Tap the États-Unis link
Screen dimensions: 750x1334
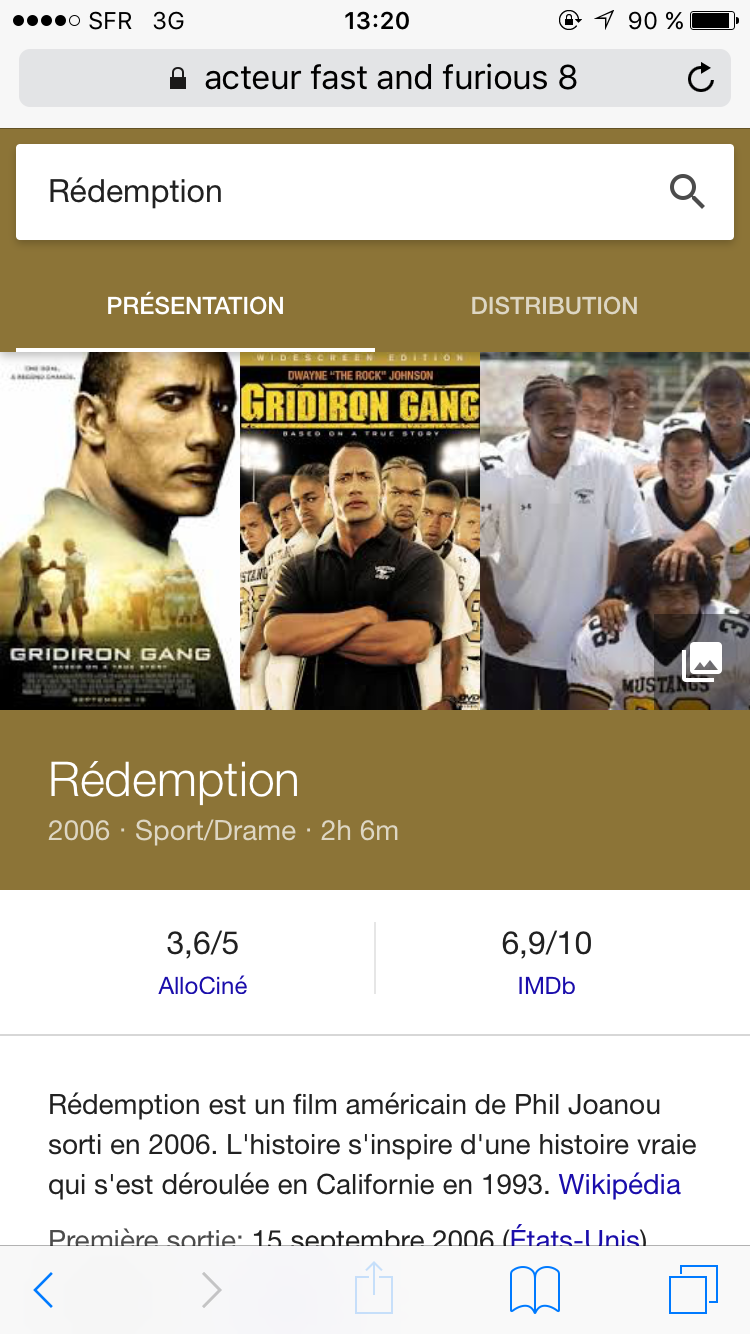tap(575, 1238)
